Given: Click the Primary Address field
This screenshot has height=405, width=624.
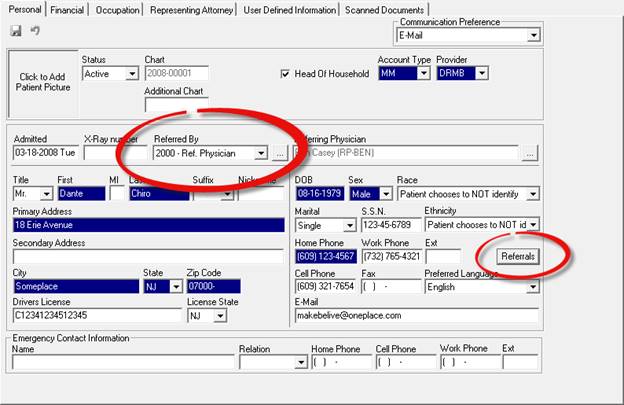Looking at the screenshot, I should (x=148, y=225).
